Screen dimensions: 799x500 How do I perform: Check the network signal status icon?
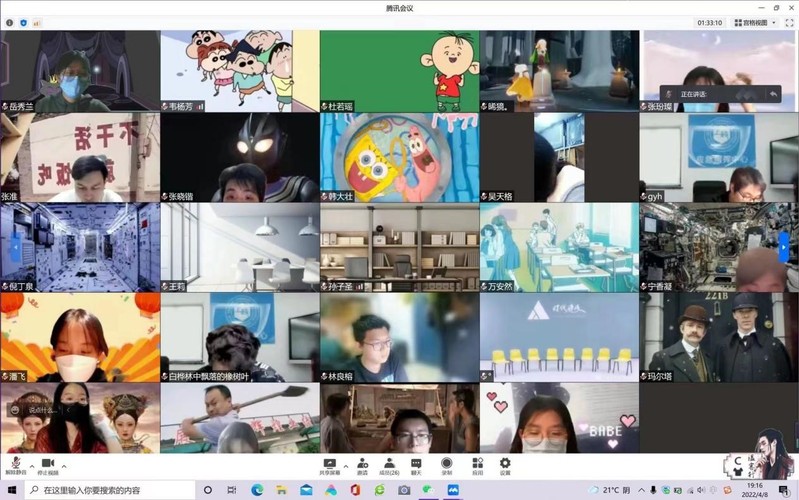click(x=37, y=22)
